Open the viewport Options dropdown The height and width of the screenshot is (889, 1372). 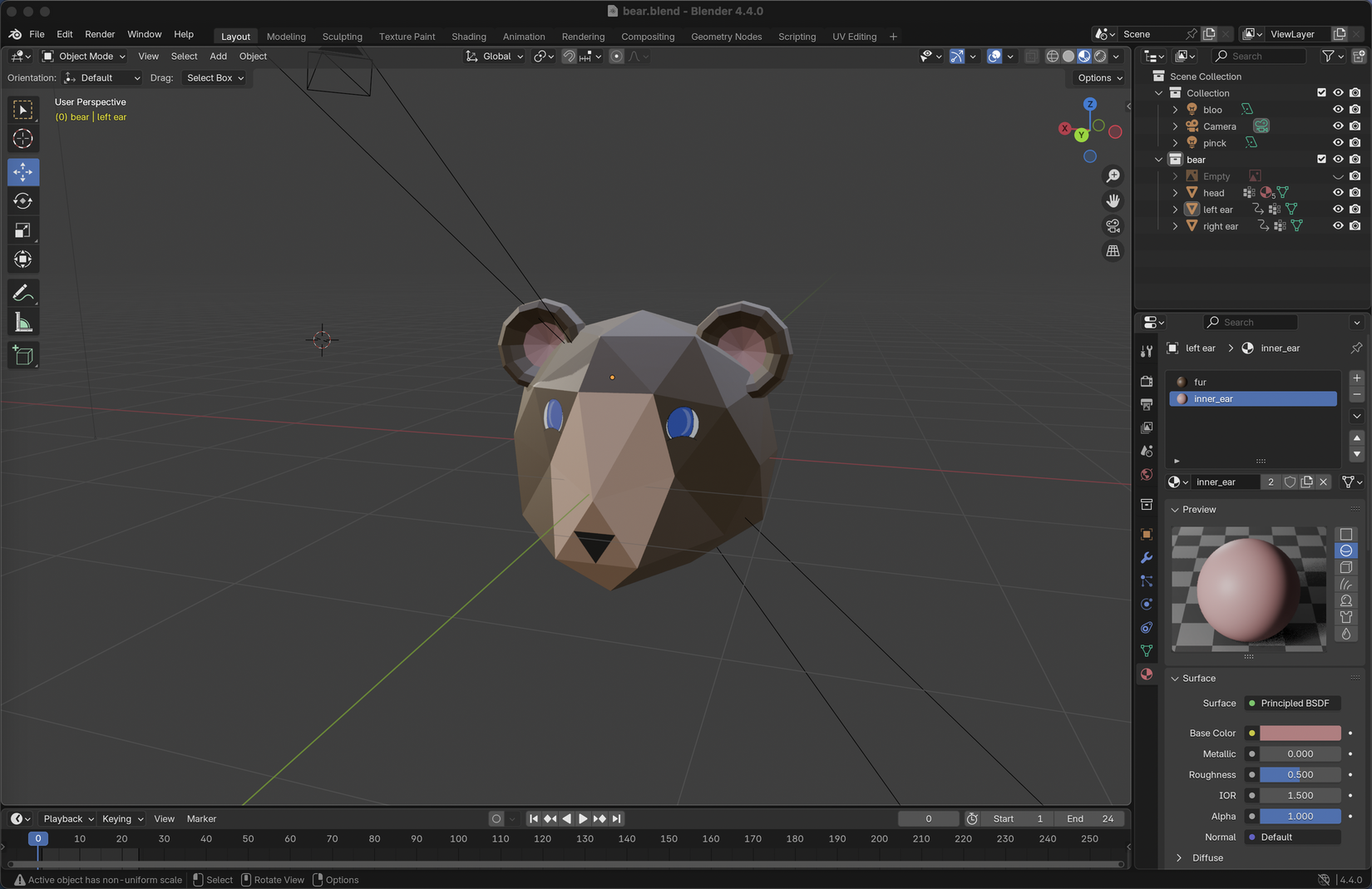pos(1099,78)
